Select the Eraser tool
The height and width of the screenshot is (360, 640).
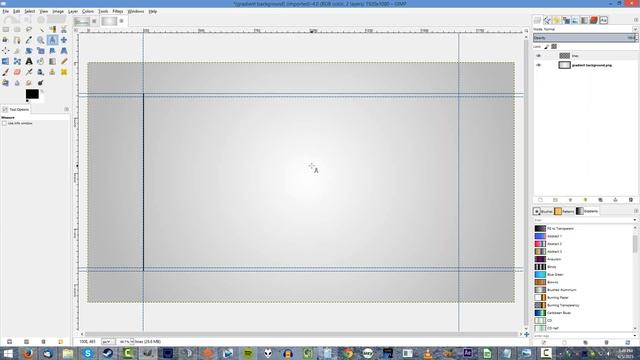pyautogui.click(x=17, y=72)
